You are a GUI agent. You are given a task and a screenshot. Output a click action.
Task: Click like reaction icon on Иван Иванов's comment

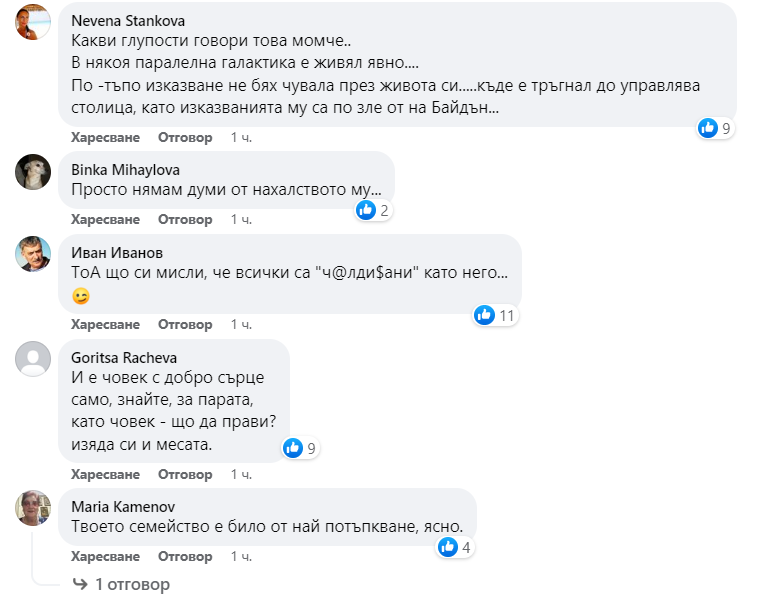[485, 315]
